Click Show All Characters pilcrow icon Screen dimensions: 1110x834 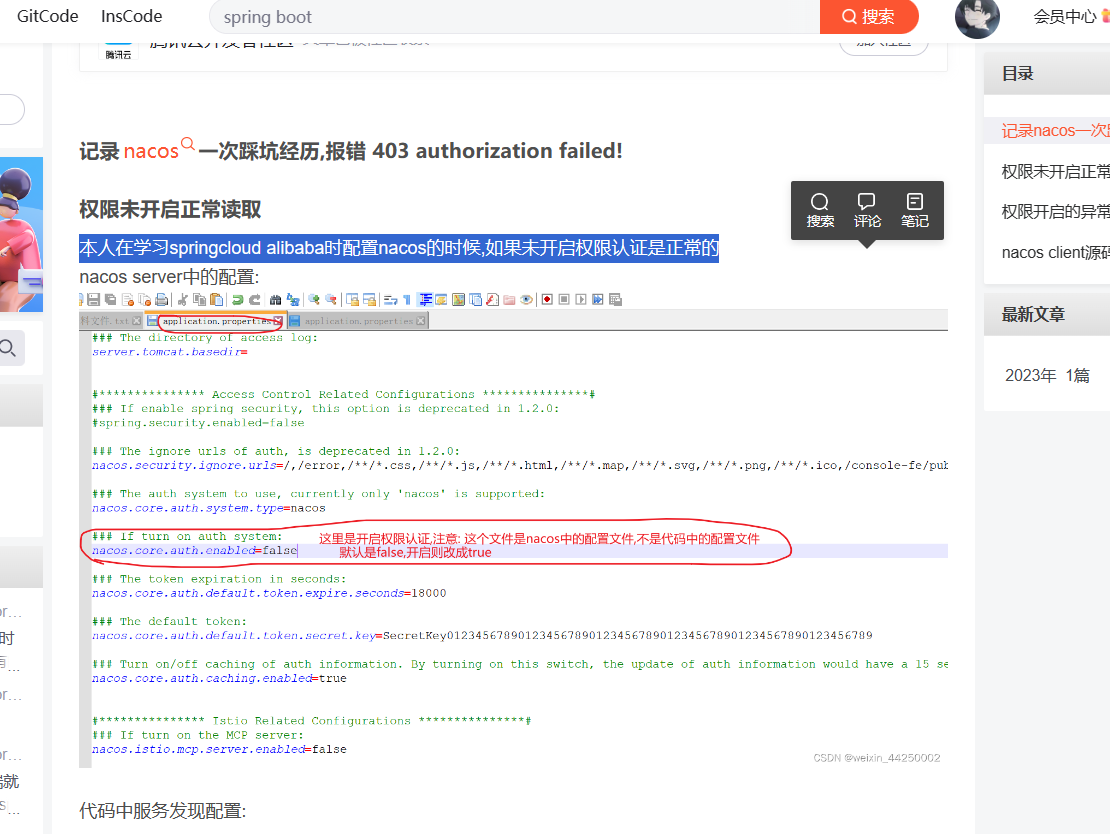(407, 299)
